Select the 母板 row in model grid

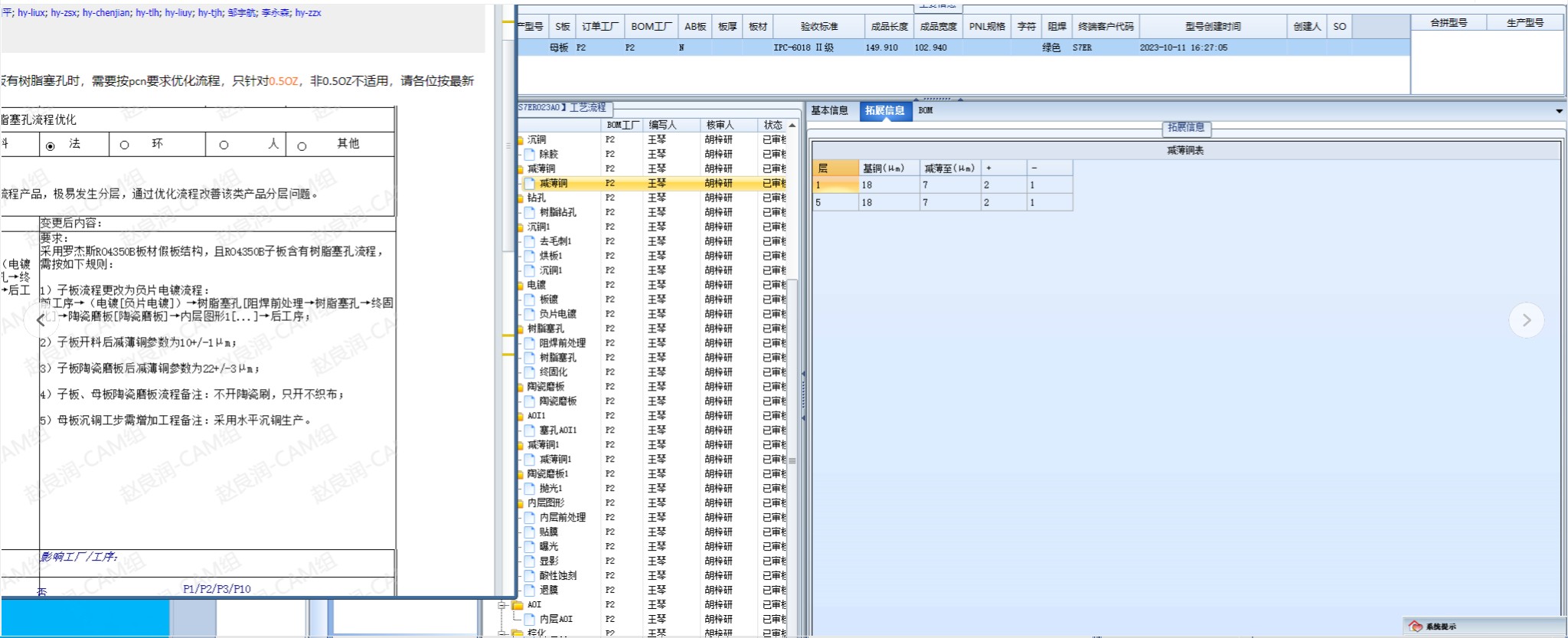tap(963, 47)
